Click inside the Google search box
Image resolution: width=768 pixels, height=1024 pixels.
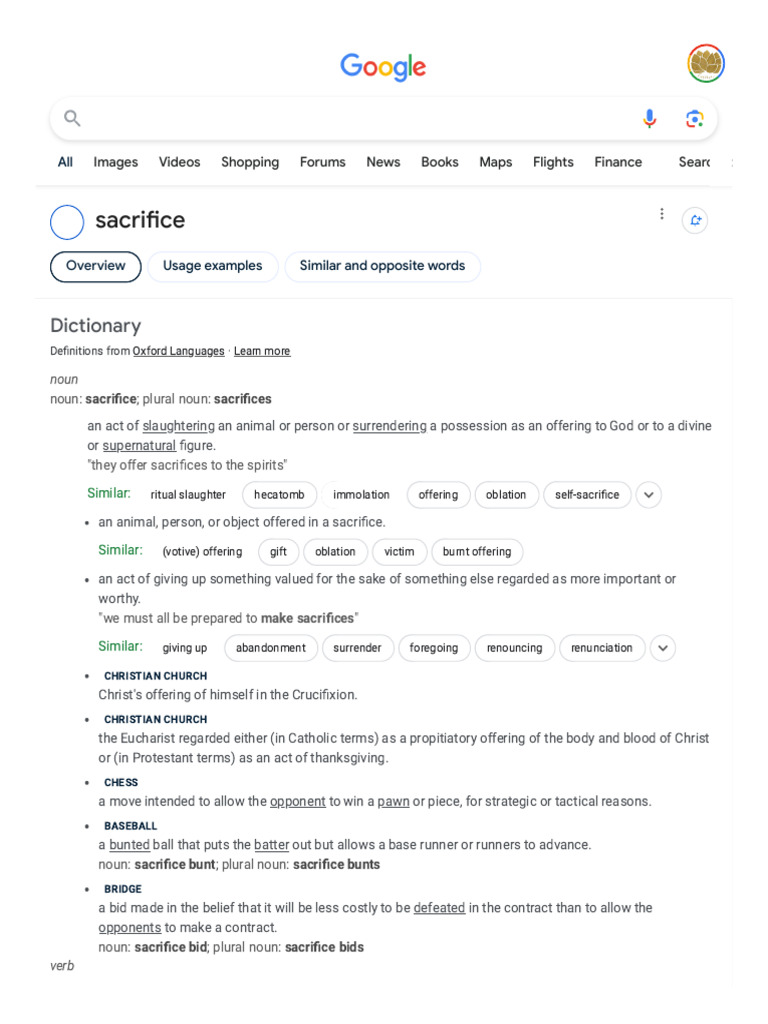tap(350, 119)
